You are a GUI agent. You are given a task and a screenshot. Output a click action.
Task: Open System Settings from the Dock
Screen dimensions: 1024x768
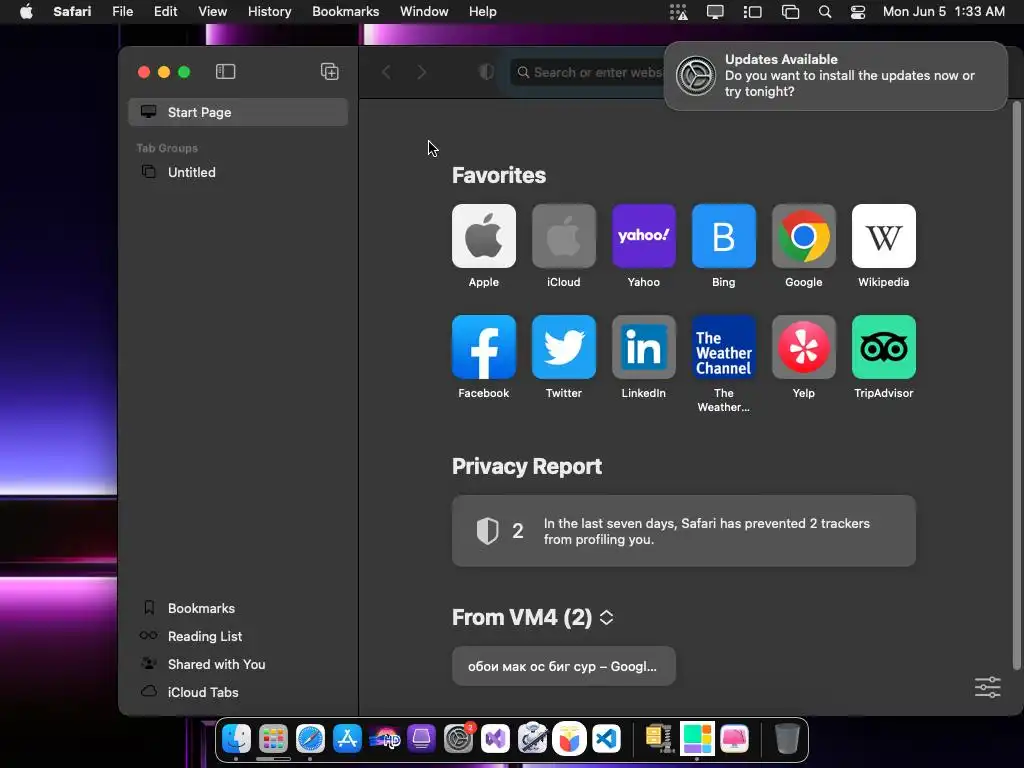(x=458, y=739)
